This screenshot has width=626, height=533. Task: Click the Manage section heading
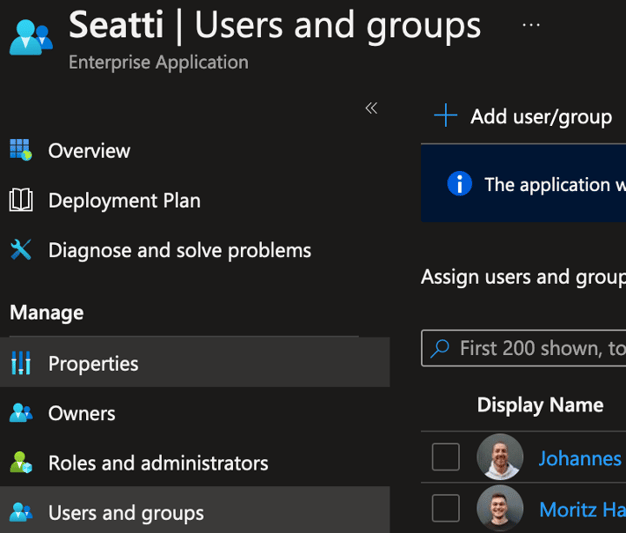(47, 313)
